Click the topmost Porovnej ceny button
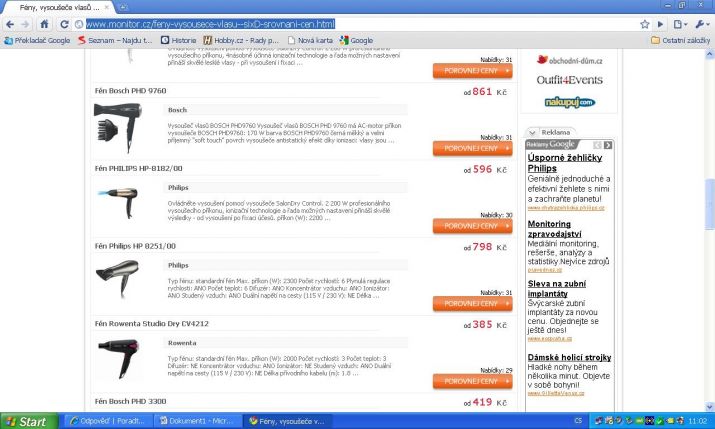This screenshot has width=715, height=429. click(x=472, y=71)
